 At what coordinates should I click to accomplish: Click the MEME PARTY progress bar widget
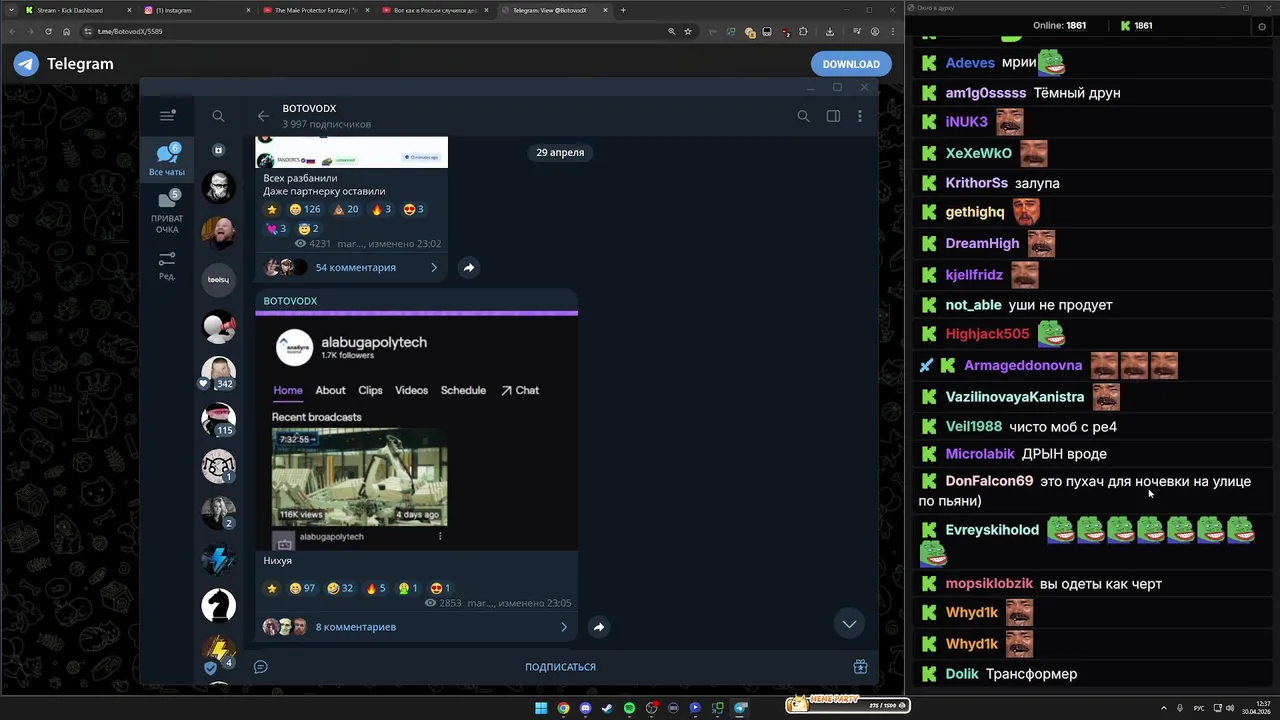click(846, 704)
